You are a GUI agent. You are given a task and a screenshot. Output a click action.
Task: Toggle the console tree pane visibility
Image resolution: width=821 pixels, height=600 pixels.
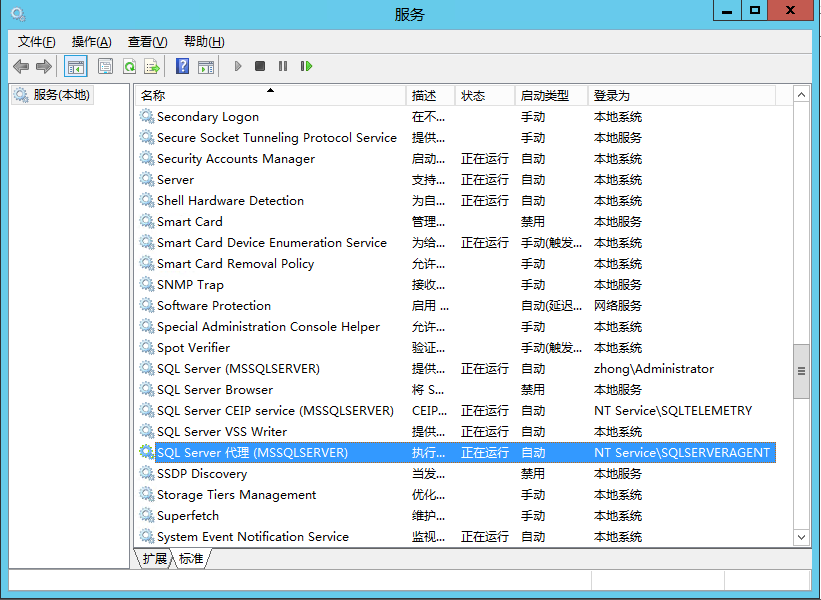(x=76, y=66)
